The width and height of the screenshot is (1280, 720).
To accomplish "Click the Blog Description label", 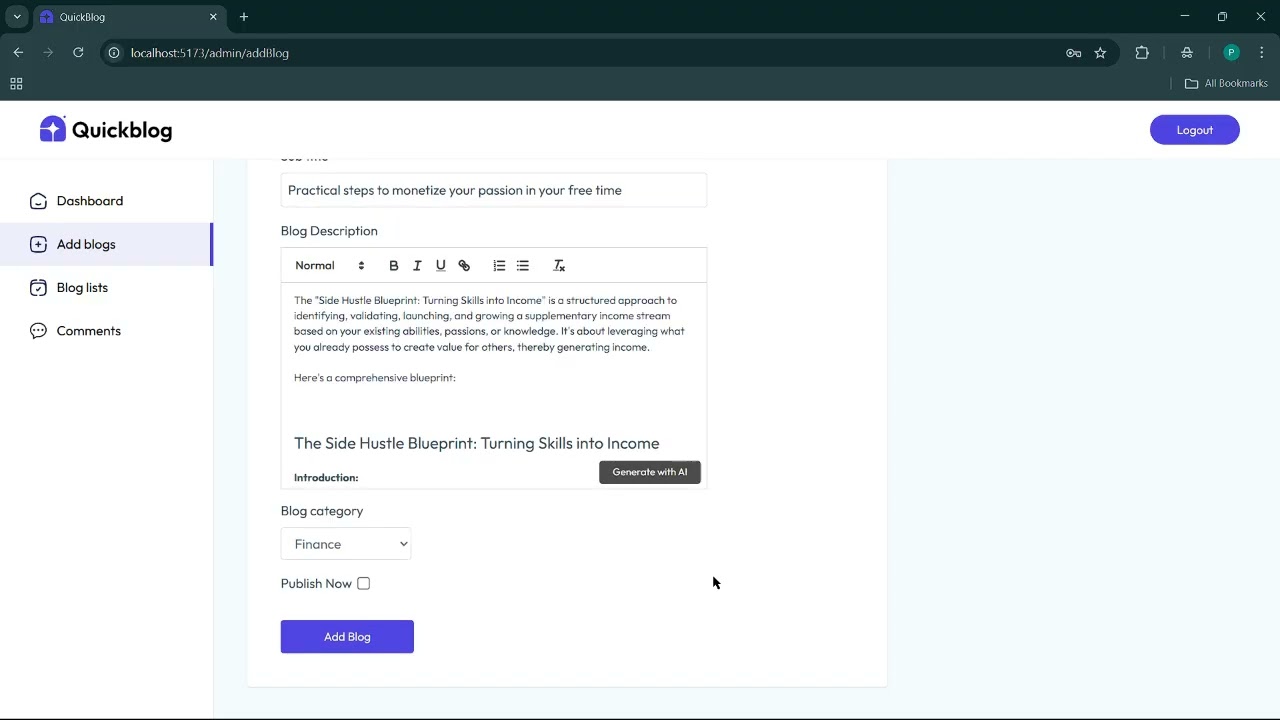I will pos(329,231).
